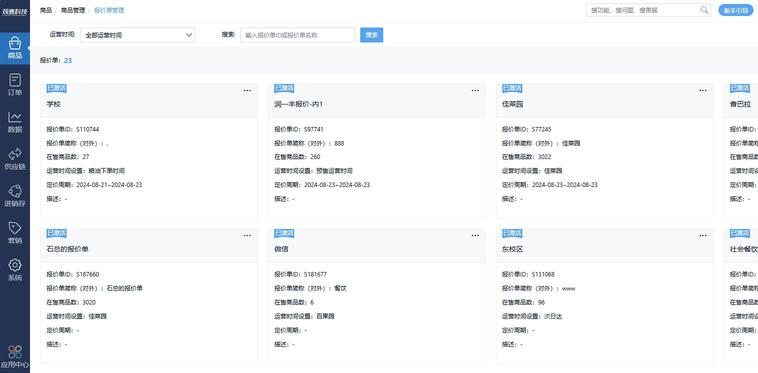This screenshot has width=758, height=373.
Task: Open the 东校区 card title
Action: click(x=512, y=249)
